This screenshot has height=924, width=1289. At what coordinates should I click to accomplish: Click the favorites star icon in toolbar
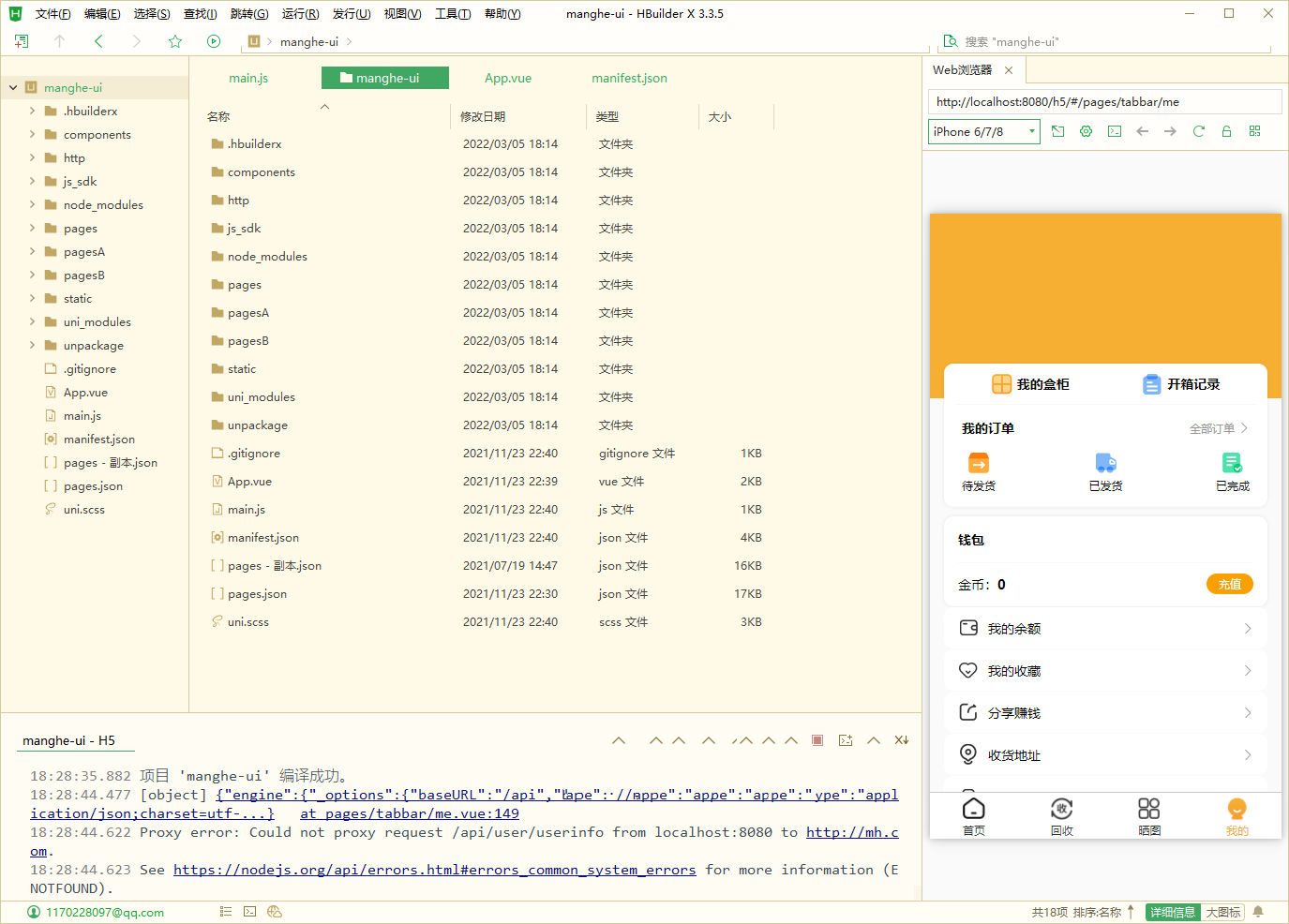tap(175, 41)
